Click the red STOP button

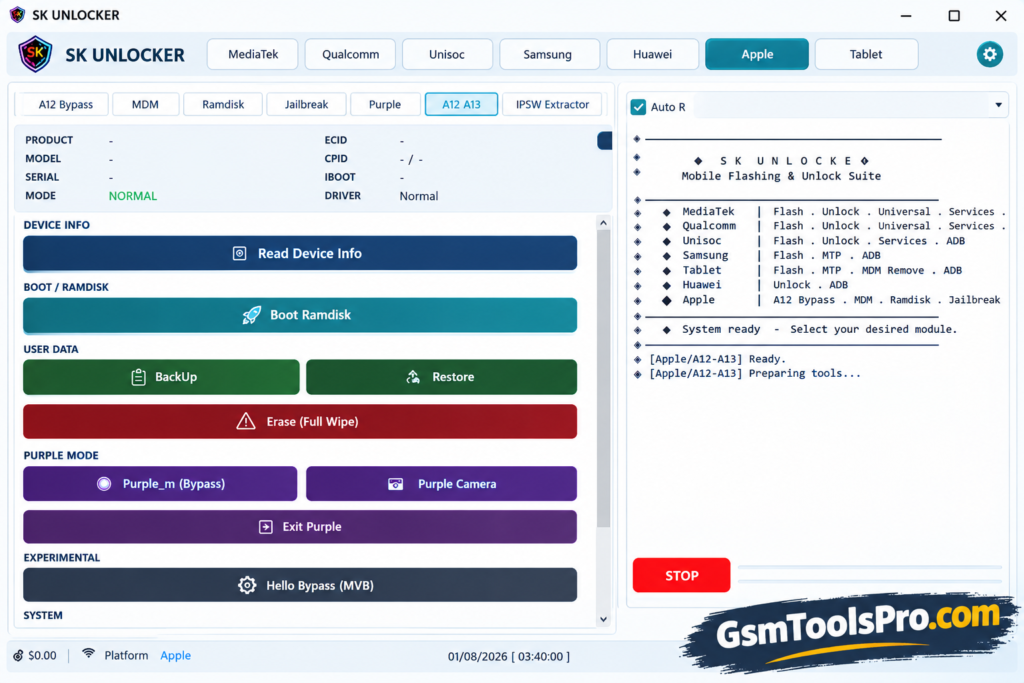pos(681,575)
